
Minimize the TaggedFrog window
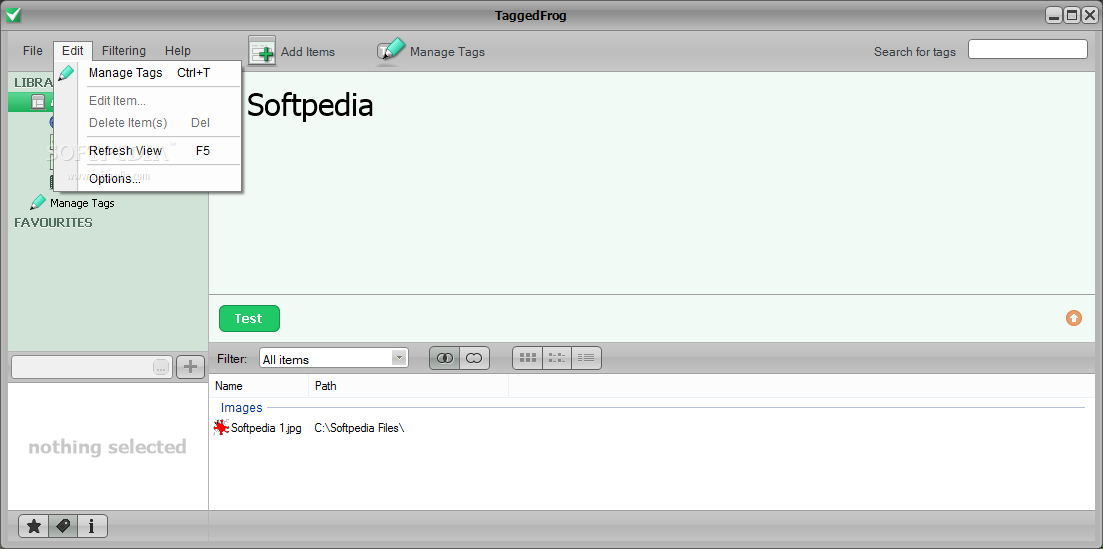pos(1053,15)
